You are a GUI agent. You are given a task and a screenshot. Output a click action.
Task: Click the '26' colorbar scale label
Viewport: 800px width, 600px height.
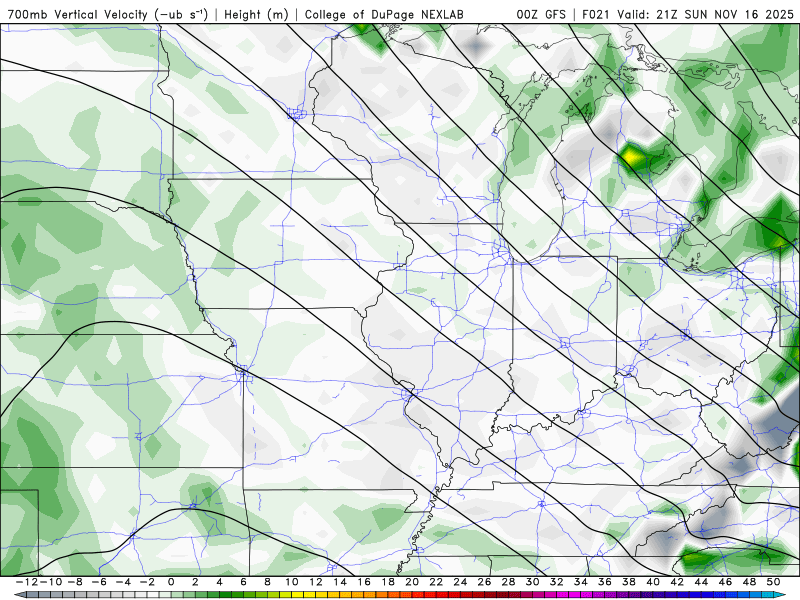[x=485, y=582]
